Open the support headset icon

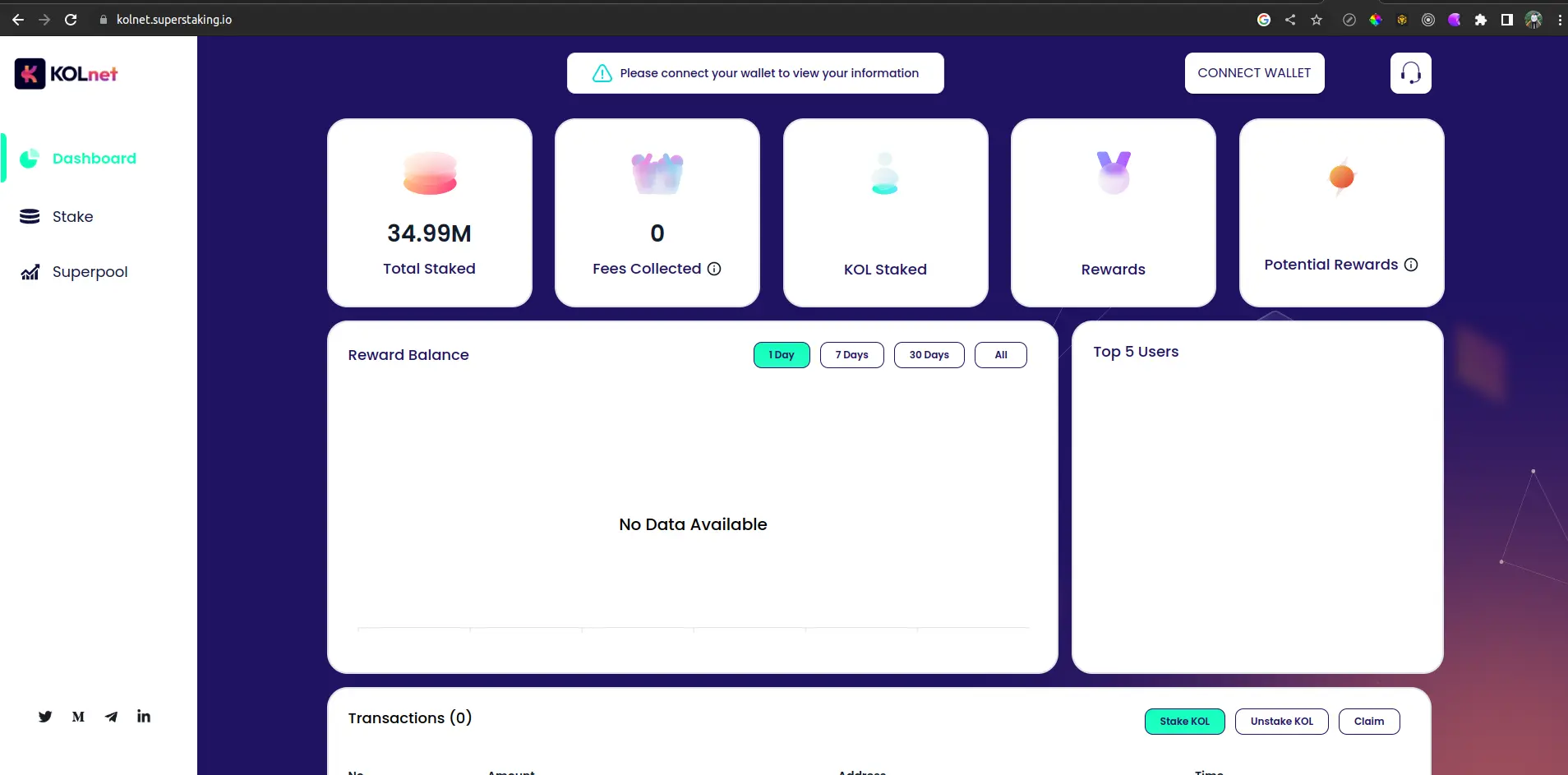[1410, 73]
